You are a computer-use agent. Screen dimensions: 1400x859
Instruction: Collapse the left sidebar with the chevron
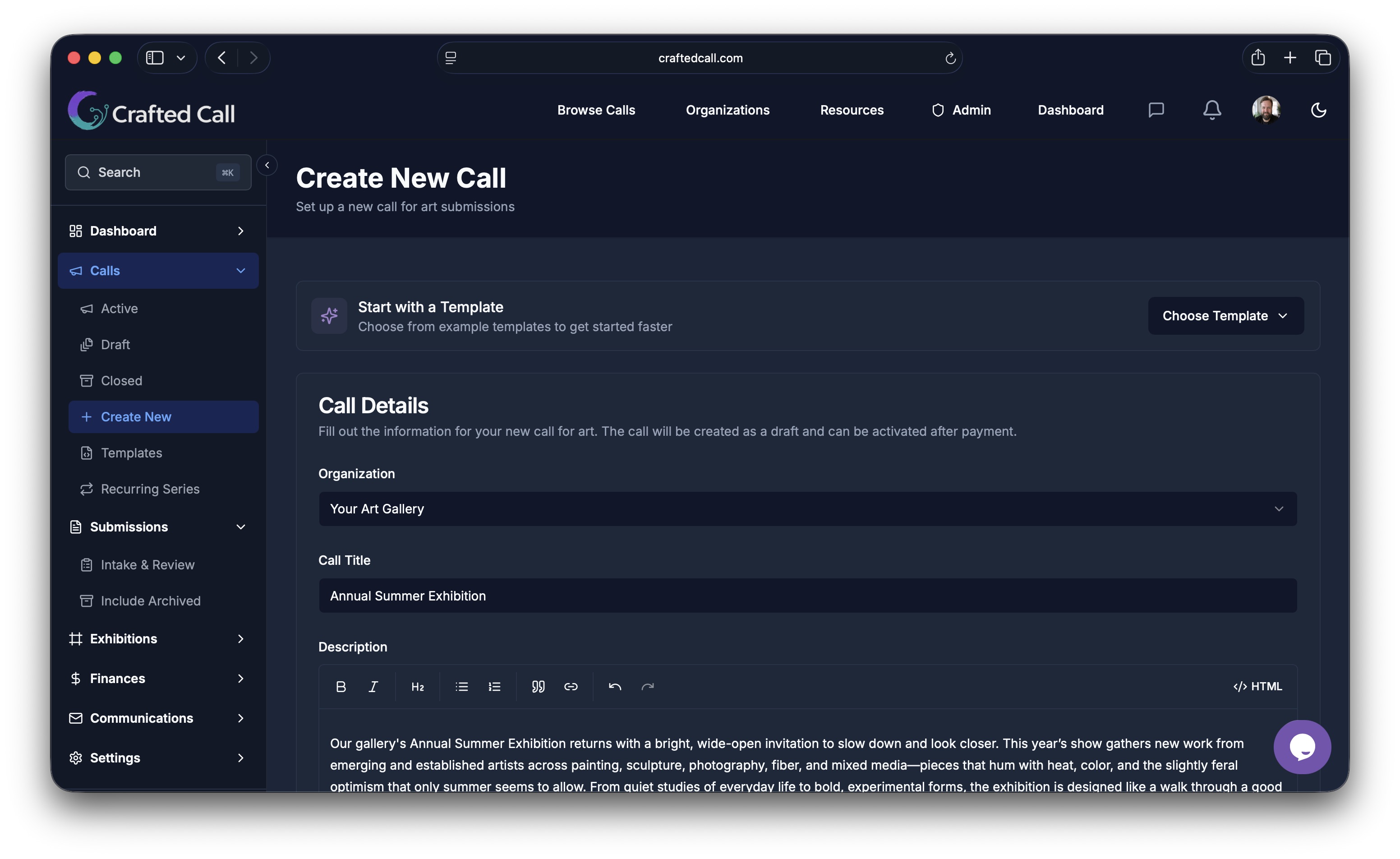(267, 165)
